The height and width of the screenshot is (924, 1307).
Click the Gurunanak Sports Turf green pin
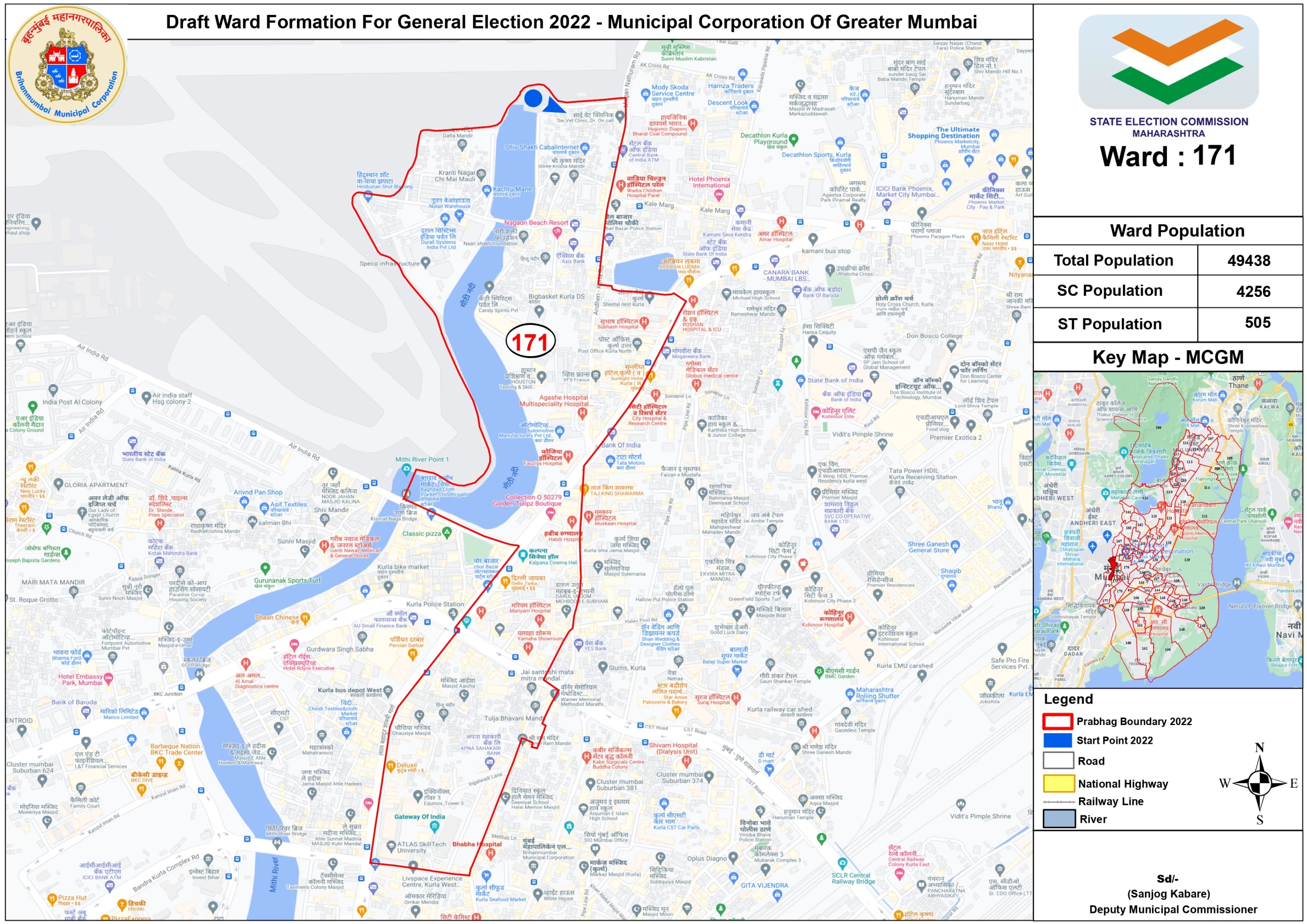[265, 568]
